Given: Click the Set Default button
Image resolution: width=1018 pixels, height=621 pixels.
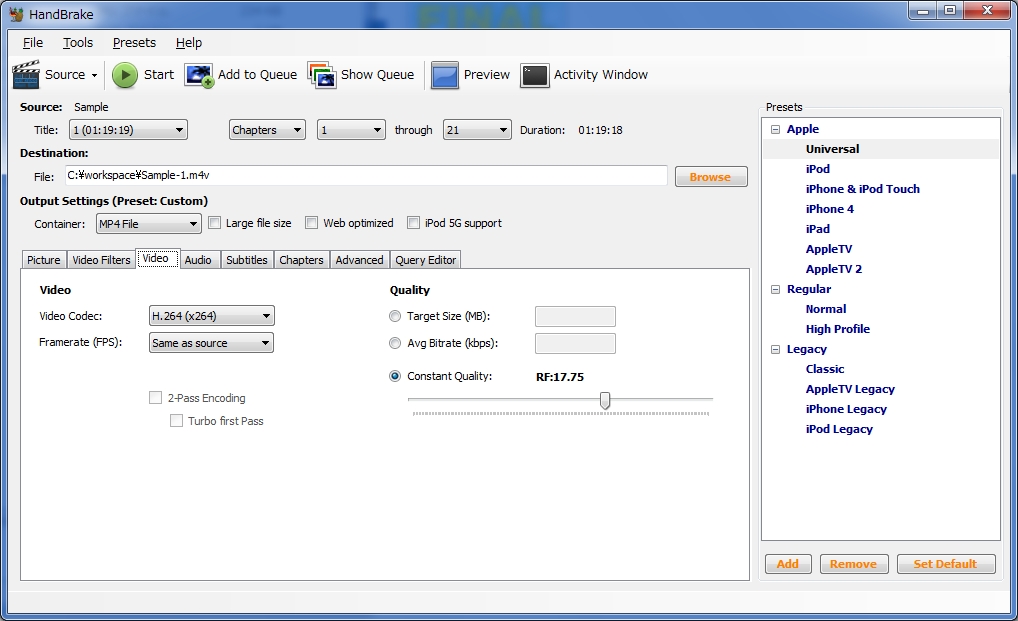Looking at the screenshot, I should (946, 564).
